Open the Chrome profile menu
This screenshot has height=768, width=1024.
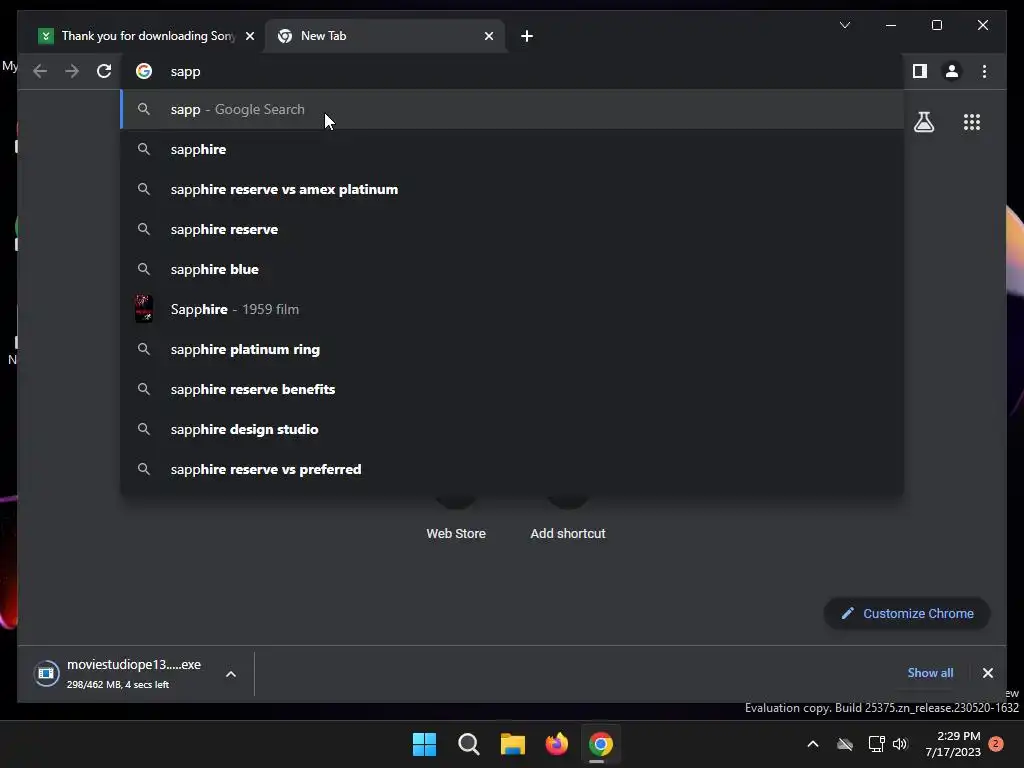pyautogui.click(x=952, y=71)
